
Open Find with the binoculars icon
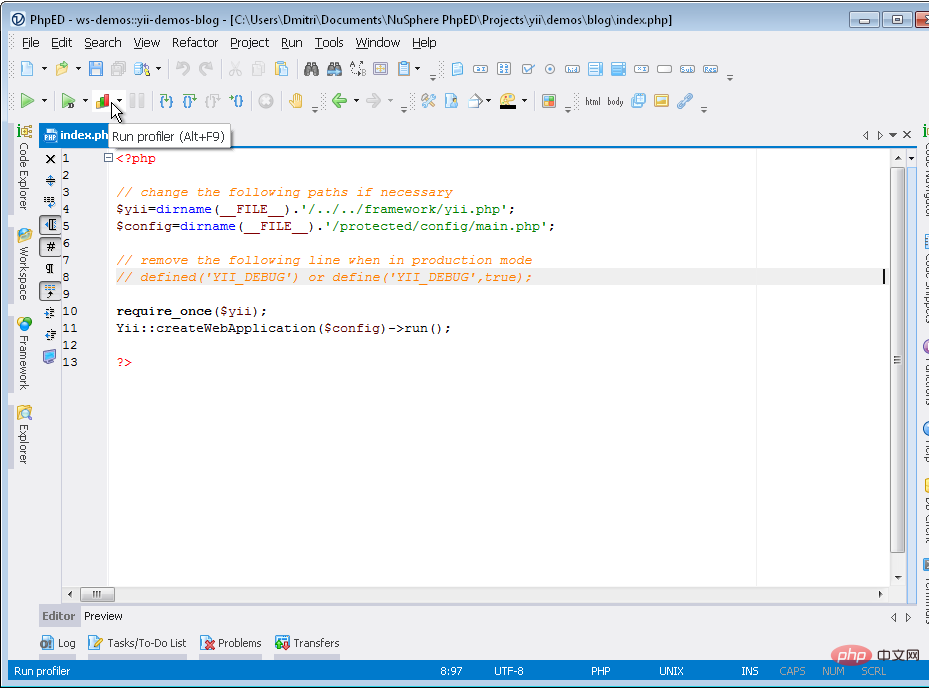click(311, 69)
